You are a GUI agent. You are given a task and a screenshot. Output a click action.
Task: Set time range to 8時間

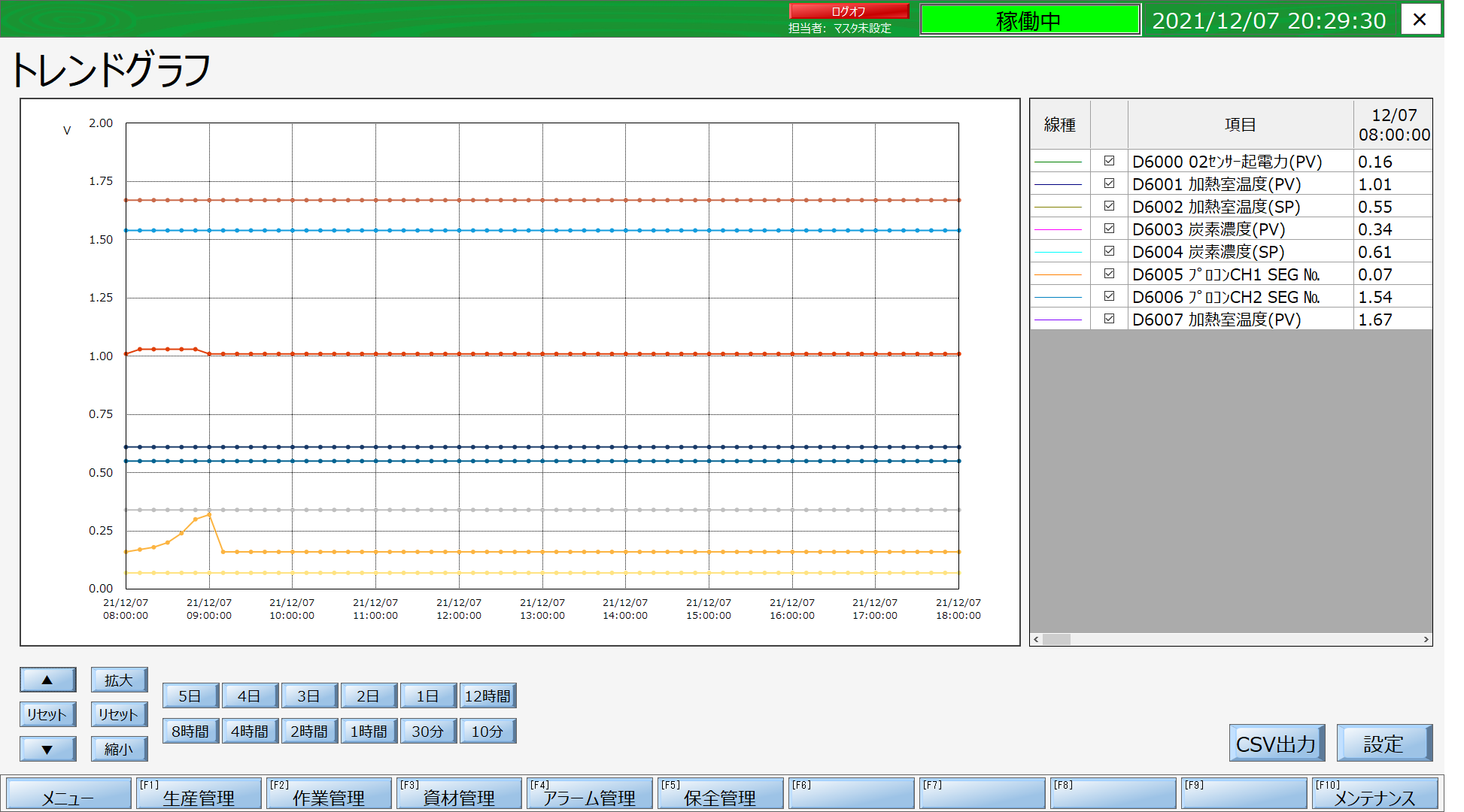(190, 731)
